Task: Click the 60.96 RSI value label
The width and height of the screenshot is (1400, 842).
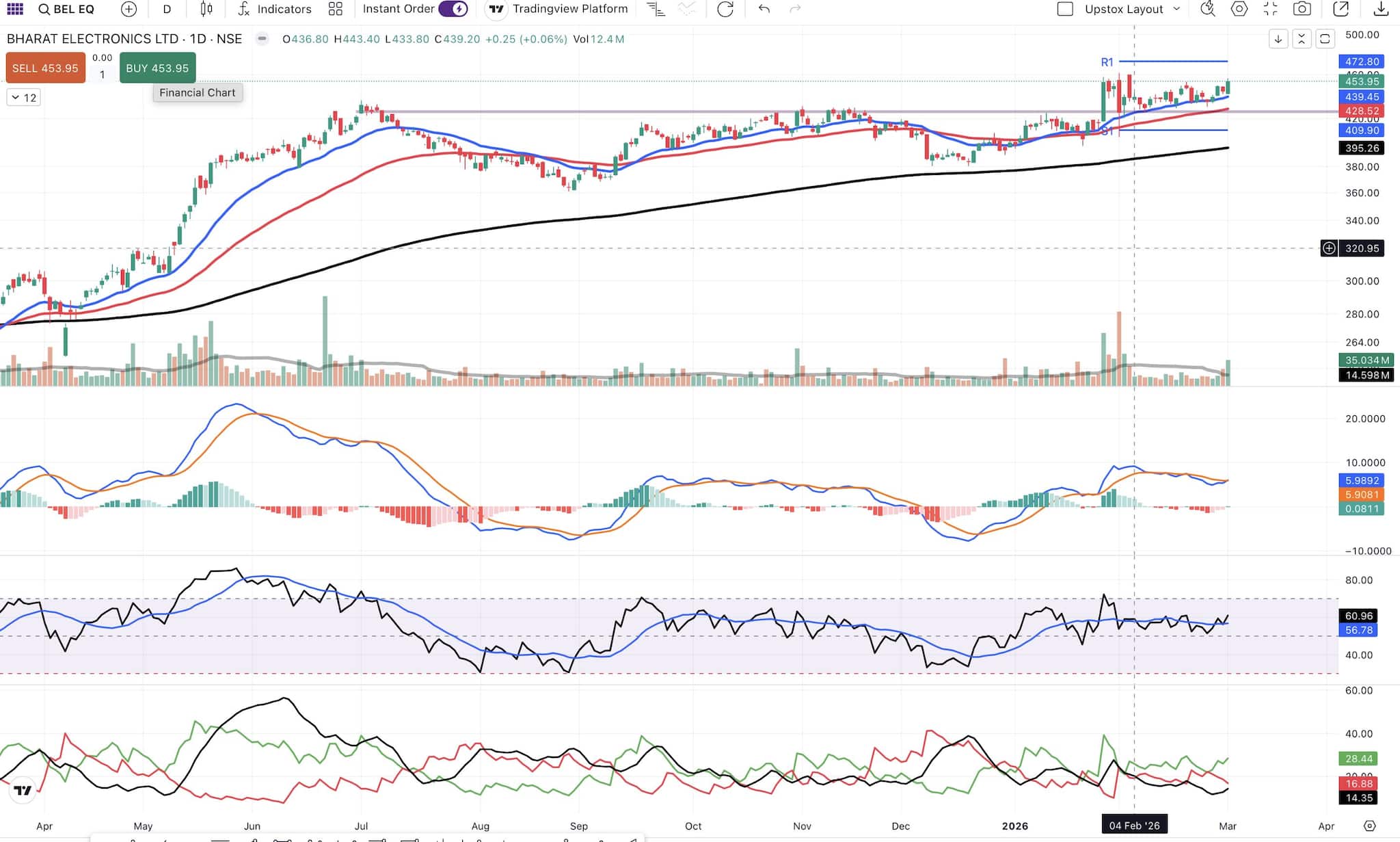Action: point(1358,616)
